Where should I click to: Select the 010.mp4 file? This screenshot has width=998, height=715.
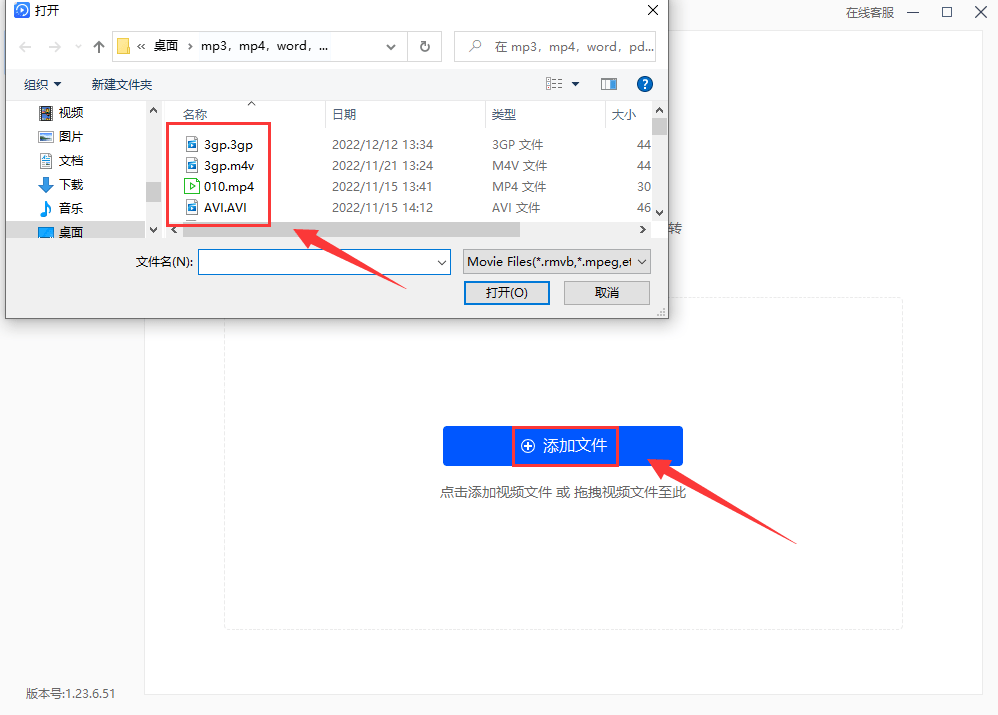[x=228, y=187]
